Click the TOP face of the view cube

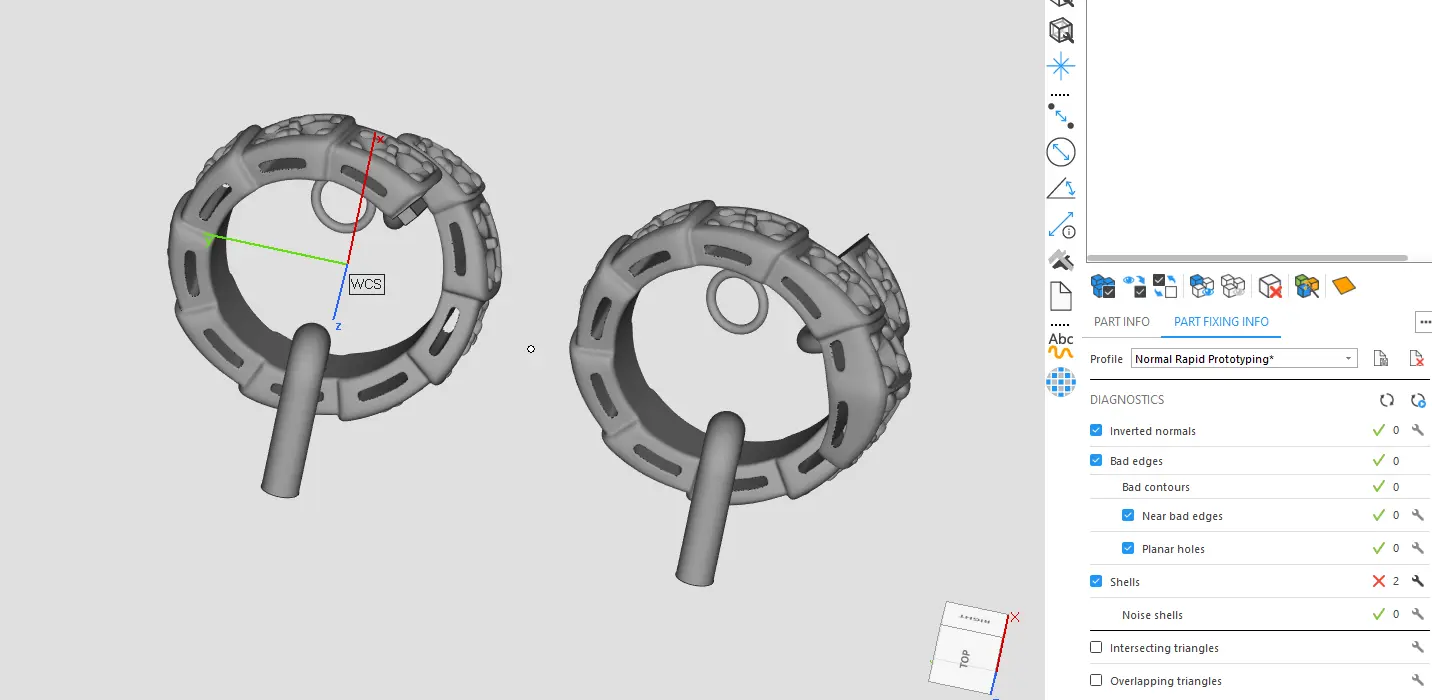click(965, 659)
